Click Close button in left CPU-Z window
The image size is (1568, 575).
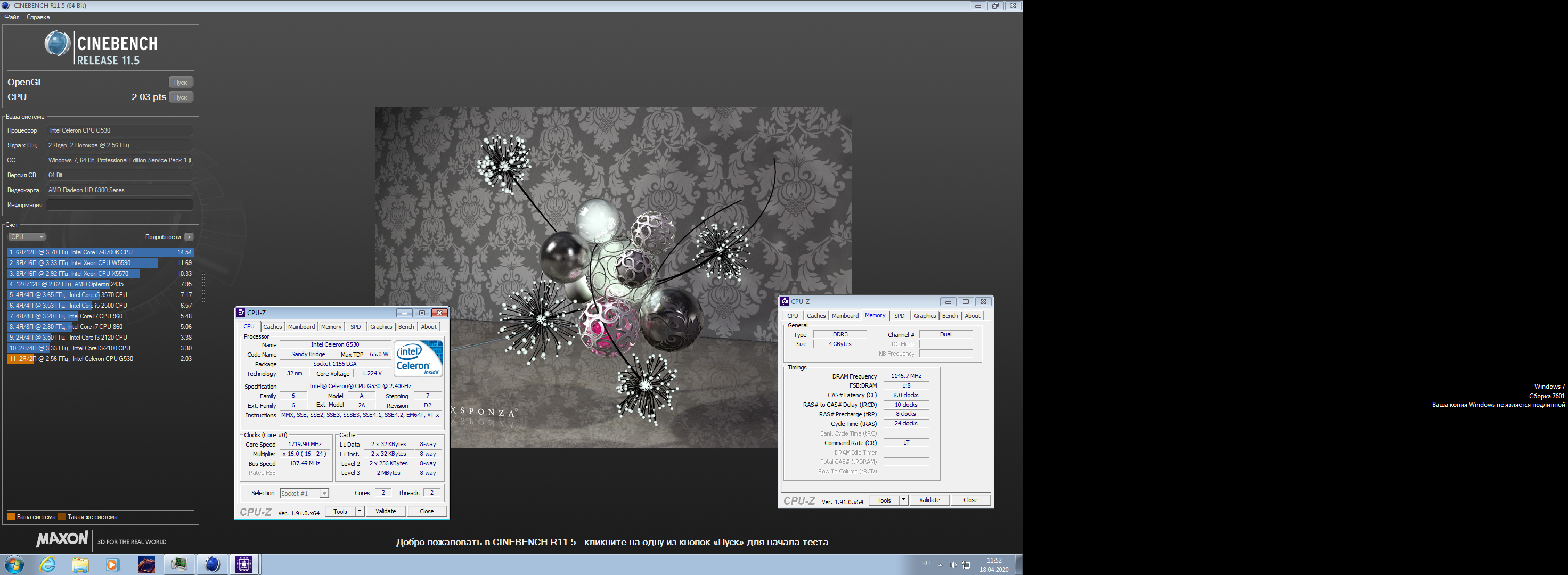427,511
